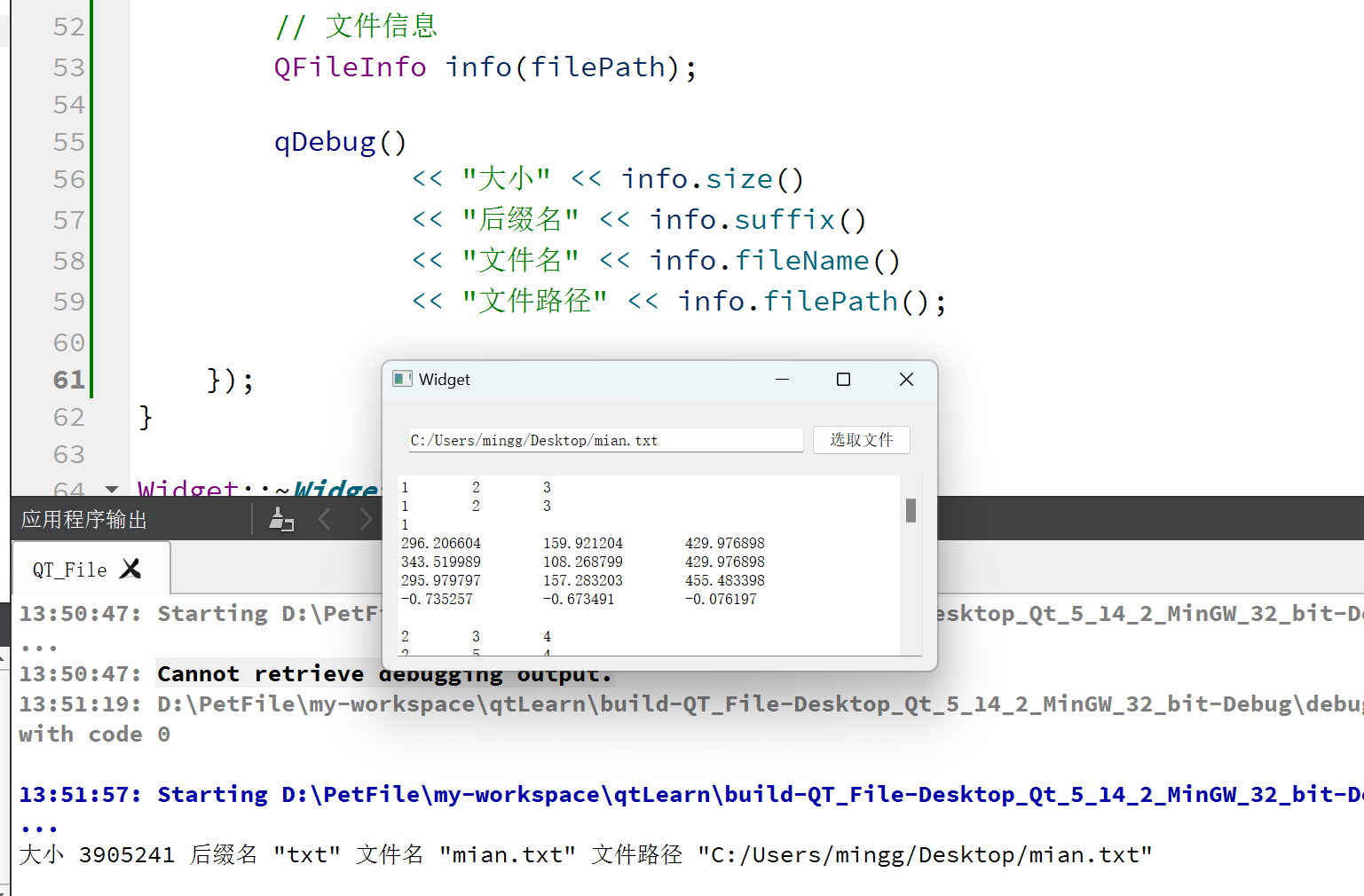Click the Widget text area scrollbar handle
Screen dimensions: 1364x896
911,510
